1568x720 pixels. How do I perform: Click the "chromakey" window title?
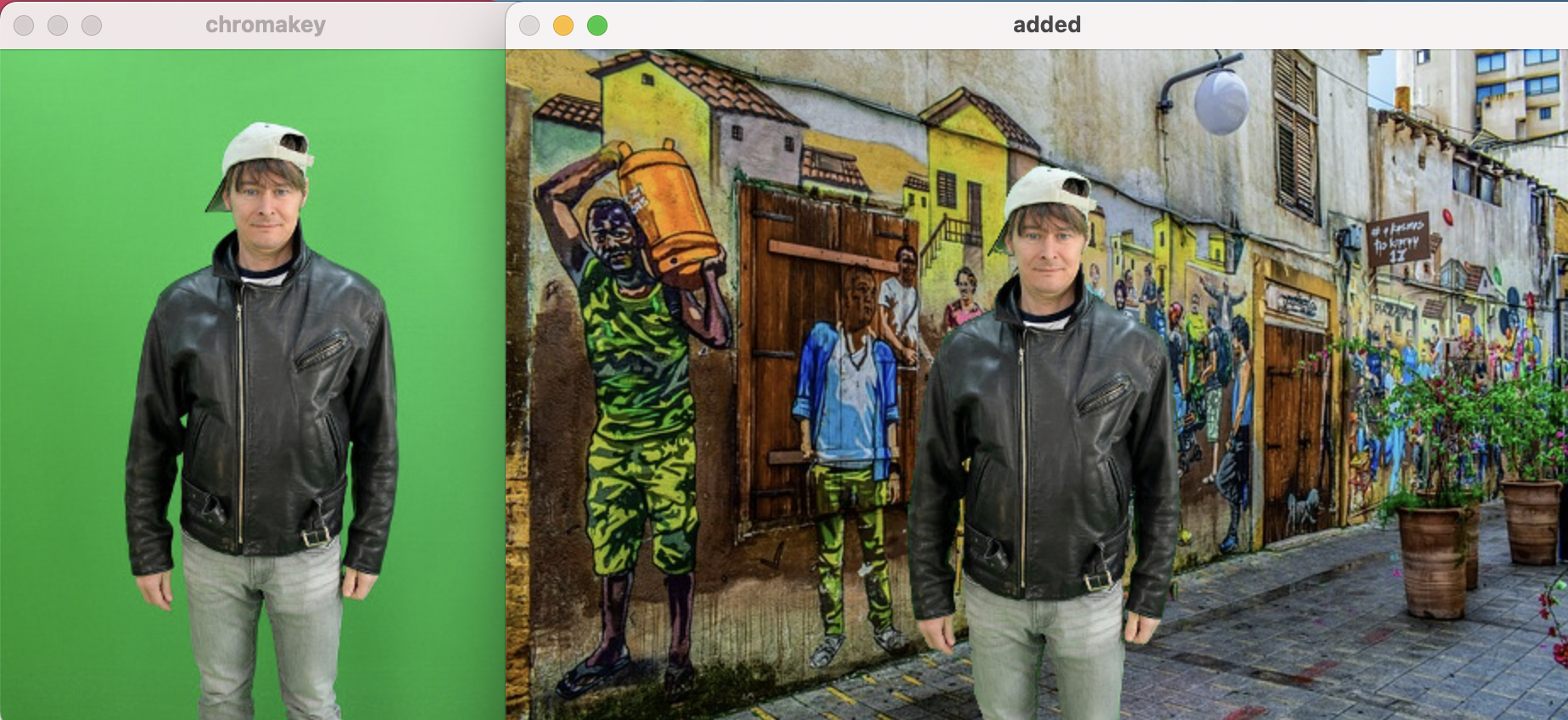tap(266, 25)
